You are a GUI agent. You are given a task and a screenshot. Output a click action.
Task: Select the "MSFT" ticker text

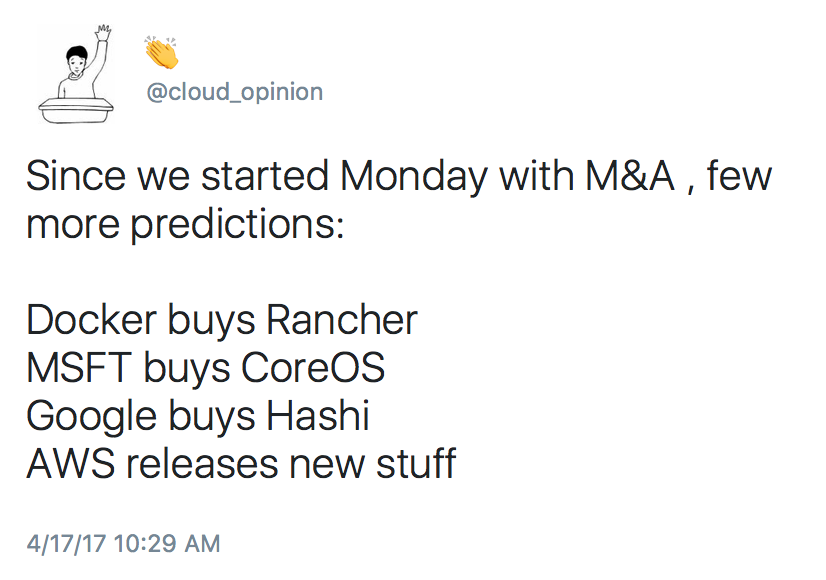[79, 368]
